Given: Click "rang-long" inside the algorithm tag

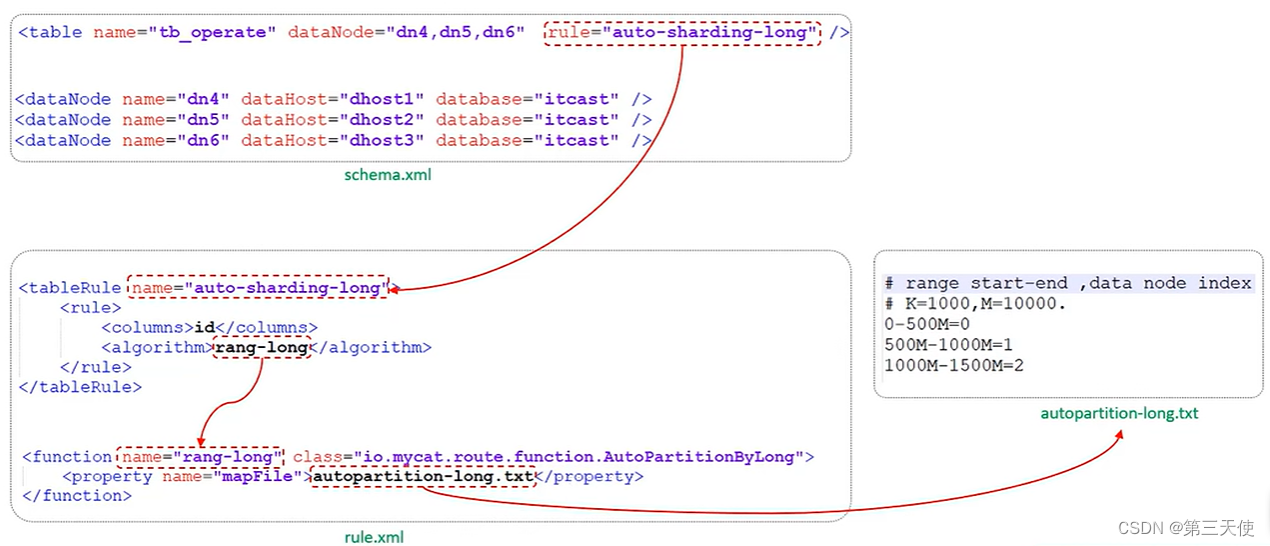Looking at the screenshot, I should [262, 347].
